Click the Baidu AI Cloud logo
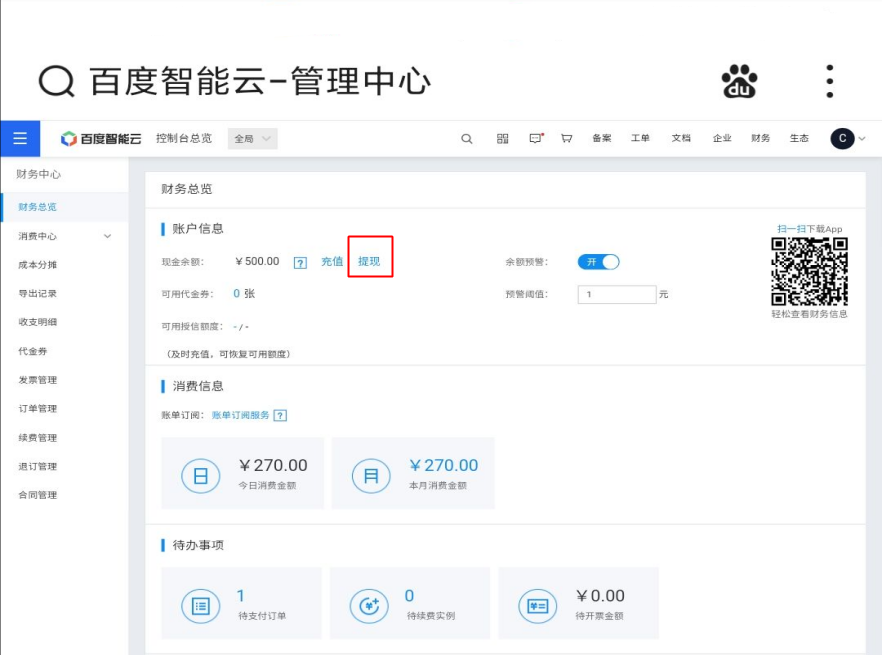The image size is (882, 655). point(101,138)
